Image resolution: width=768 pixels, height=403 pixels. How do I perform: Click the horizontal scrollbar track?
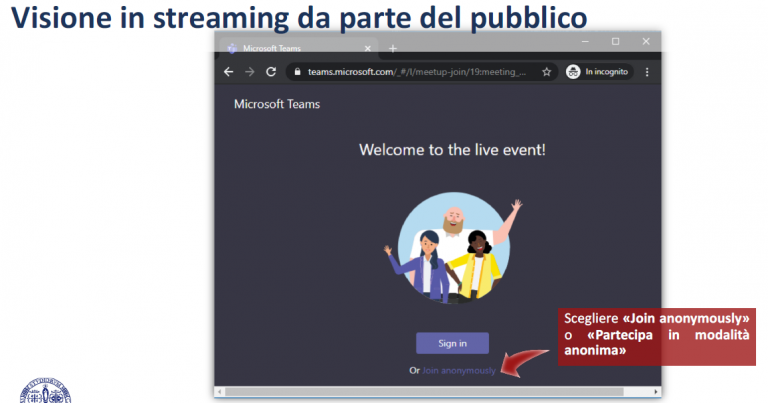tap(437, 390)
